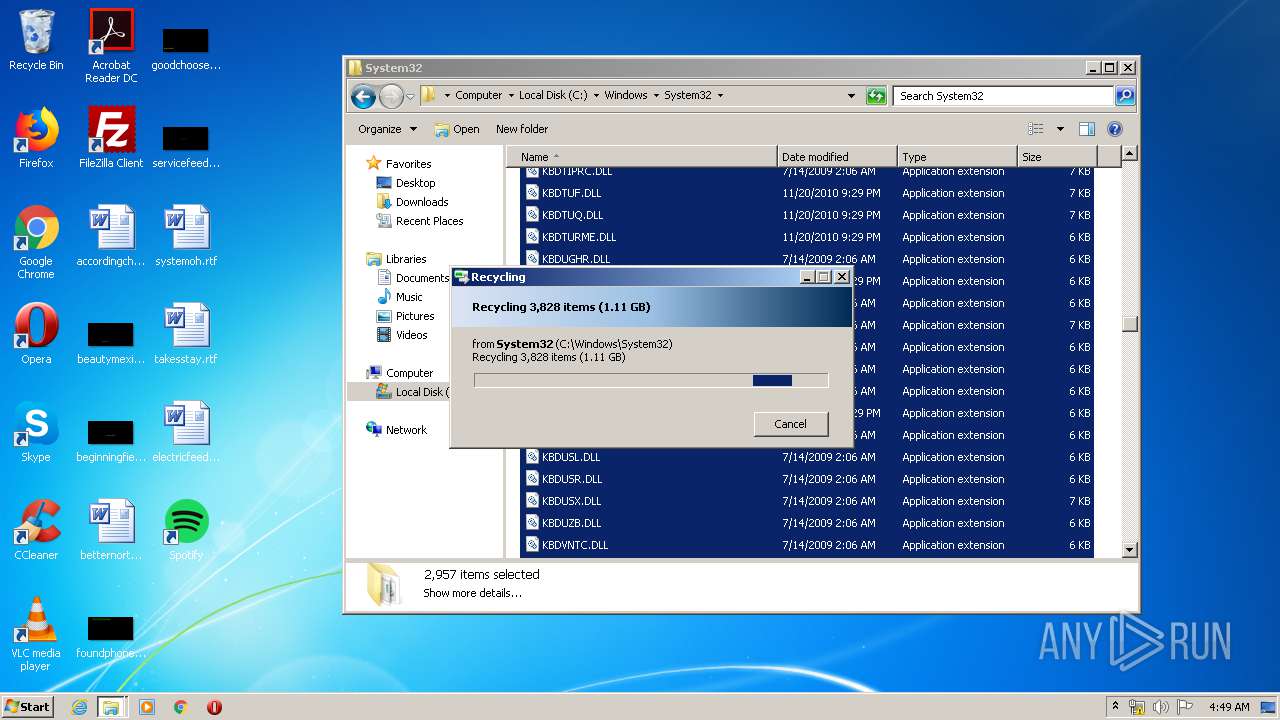Viewport: 1280px width, 720px height.
Task: Show the preview pane icon
Action: click(1087, 129)
